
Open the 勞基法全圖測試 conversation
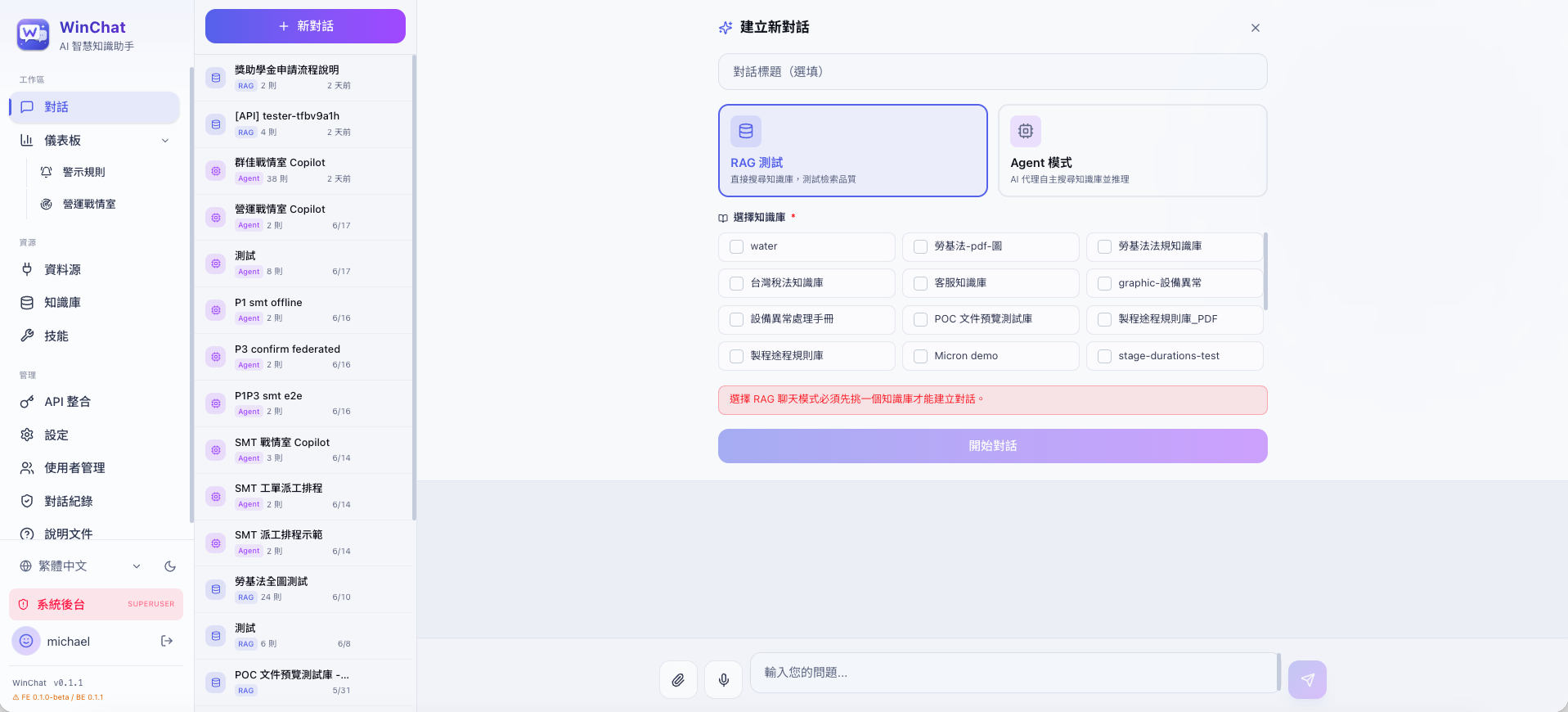pyautogui.click(x=303, y=589)
